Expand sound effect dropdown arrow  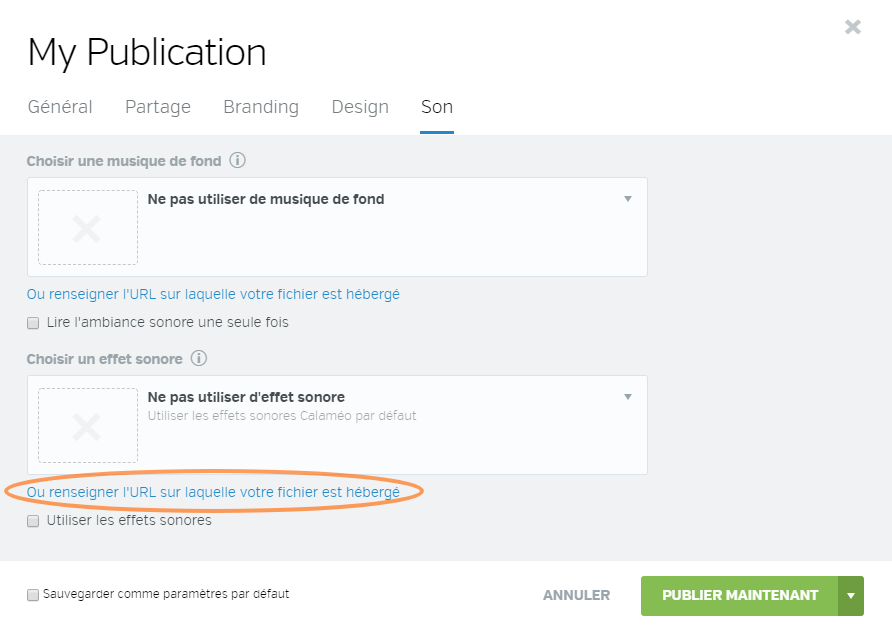627,397
